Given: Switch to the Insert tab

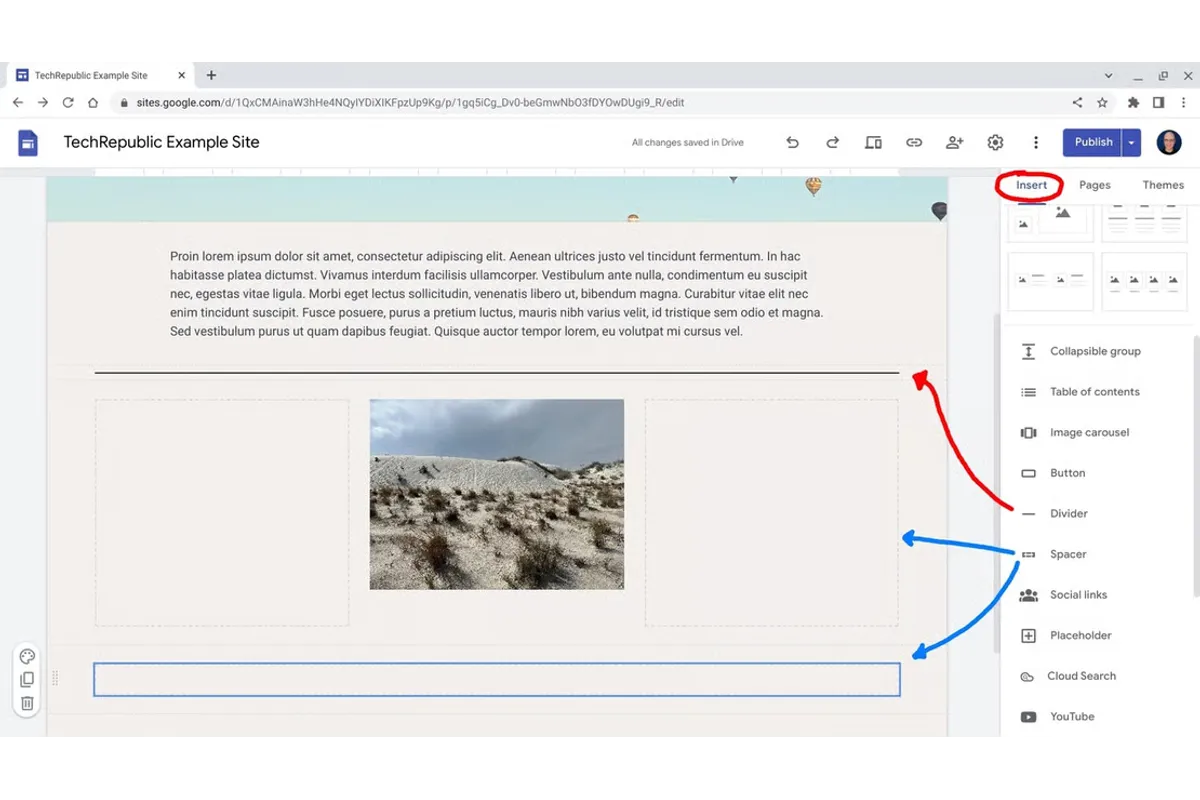Looking at the screenshot, I should pos(1031,185).
